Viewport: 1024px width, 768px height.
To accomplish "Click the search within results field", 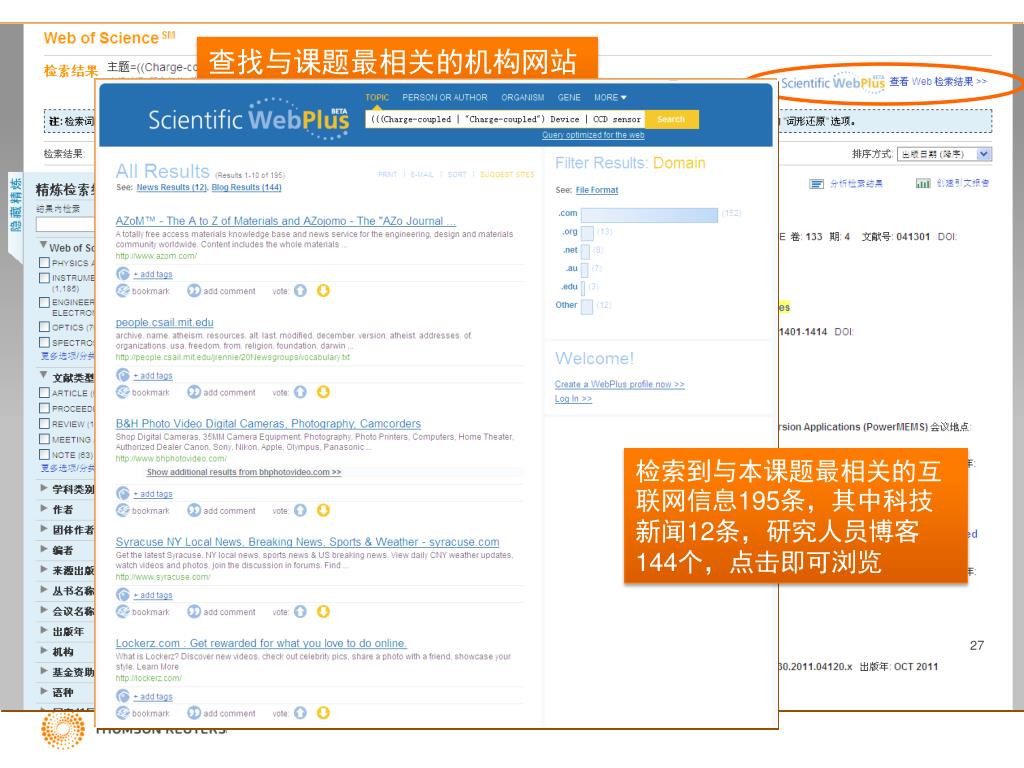I will [65, 225].
